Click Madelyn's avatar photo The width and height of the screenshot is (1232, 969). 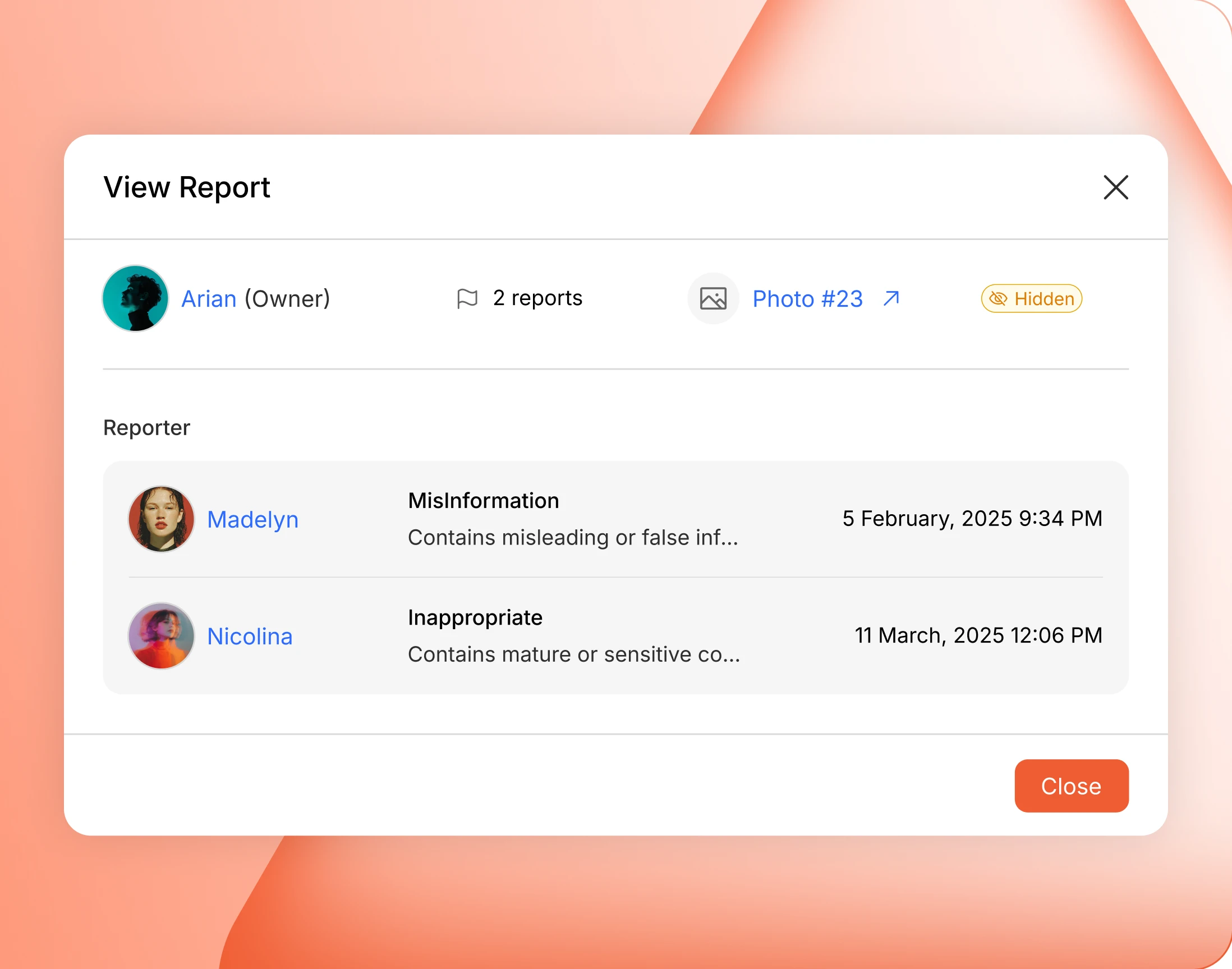click(x=161, y=519)
